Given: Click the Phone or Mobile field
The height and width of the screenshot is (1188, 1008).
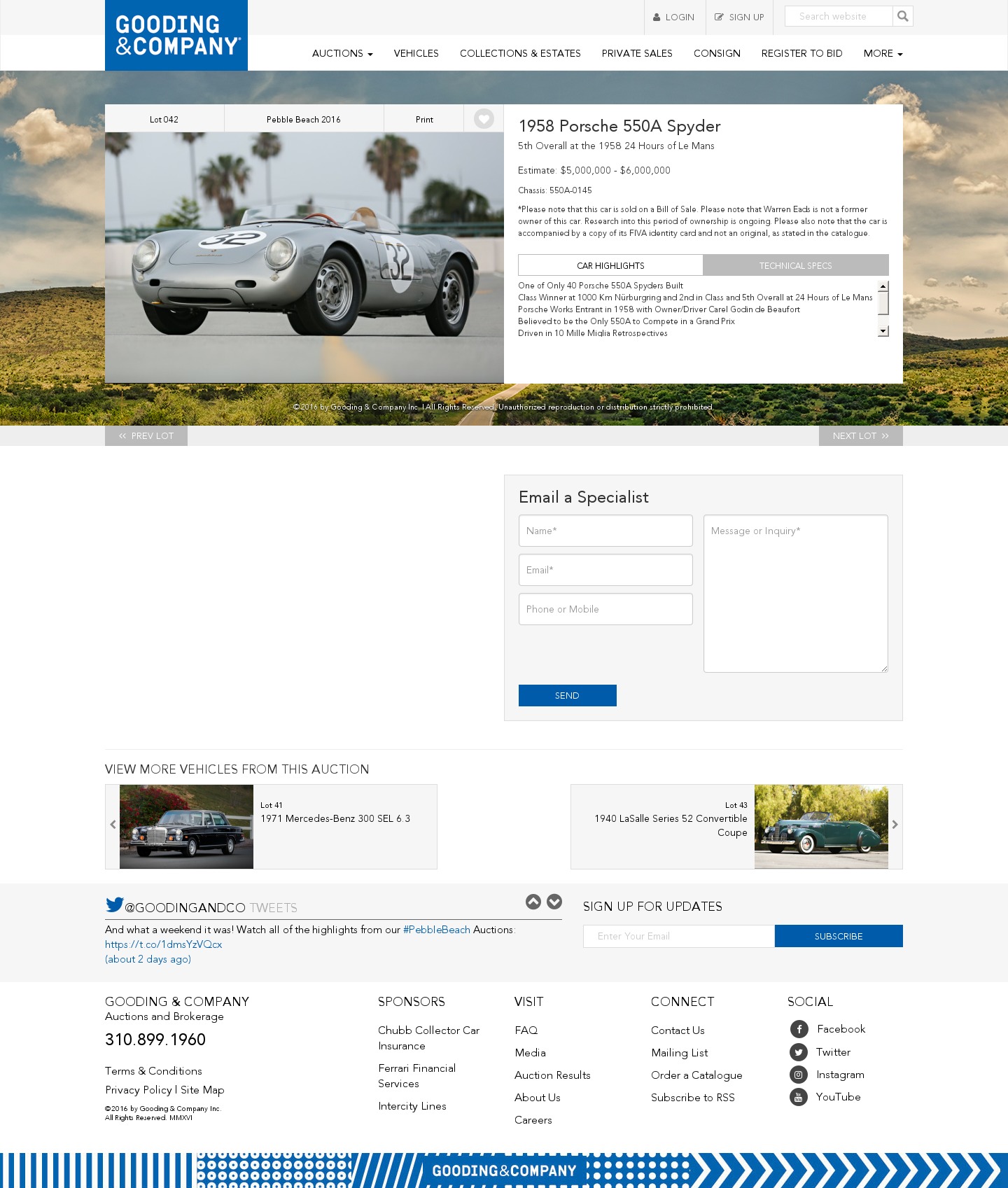Looking at the screenshot, I should pos(605,609).
